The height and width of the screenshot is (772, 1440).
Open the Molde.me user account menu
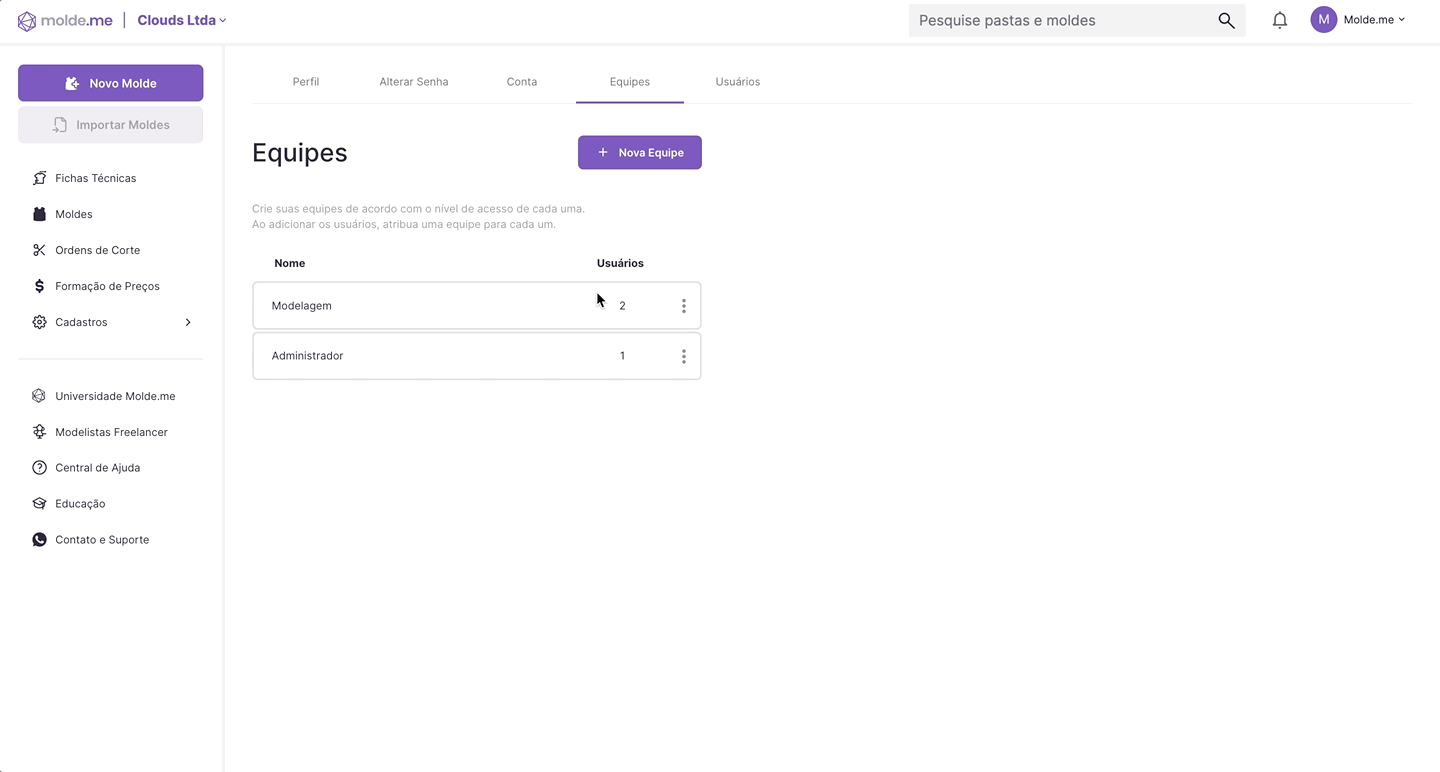[x=1359, y=20]
